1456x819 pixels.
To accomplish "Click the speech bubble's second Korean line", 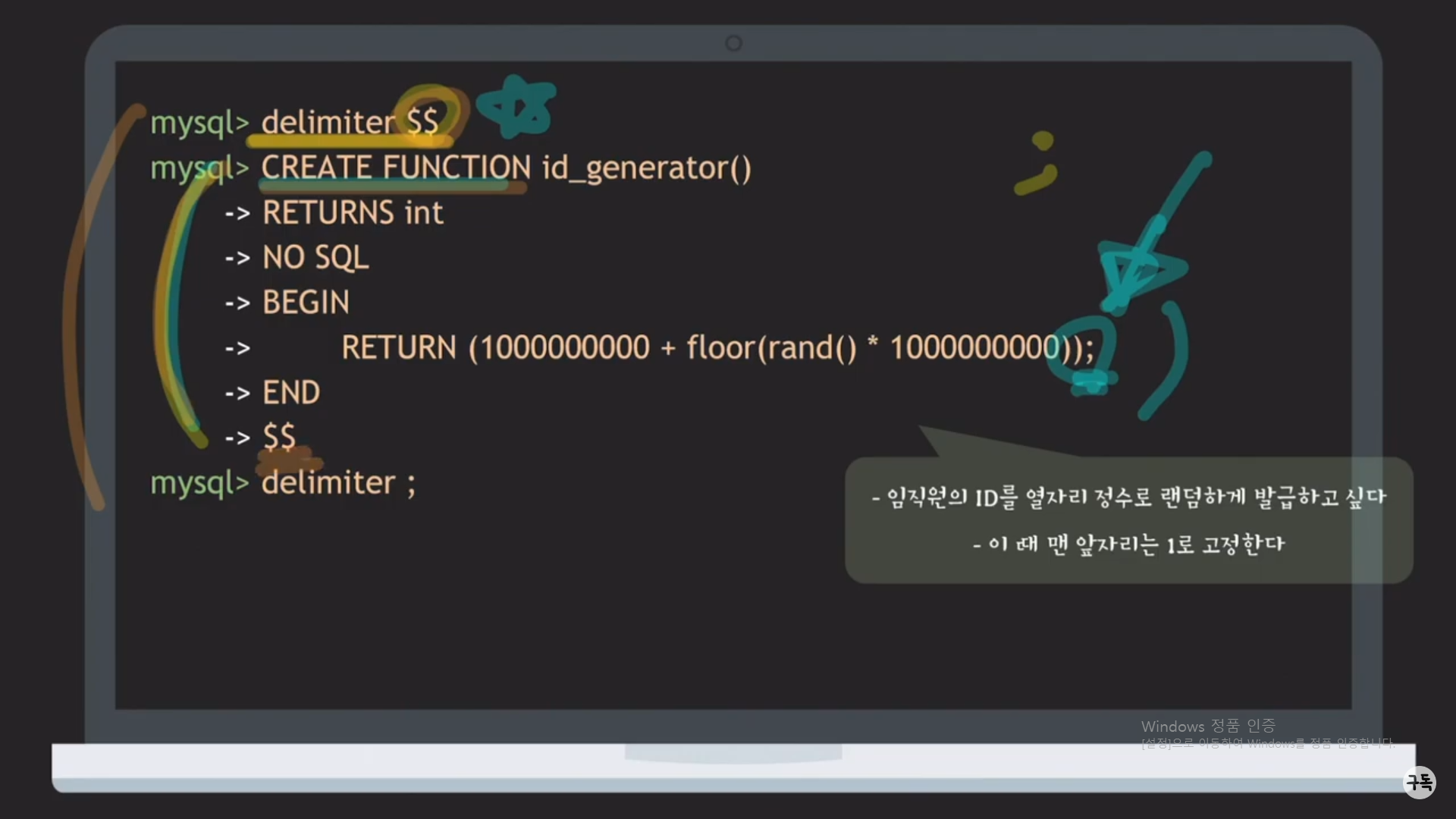I will click(x=1128, y=544).
